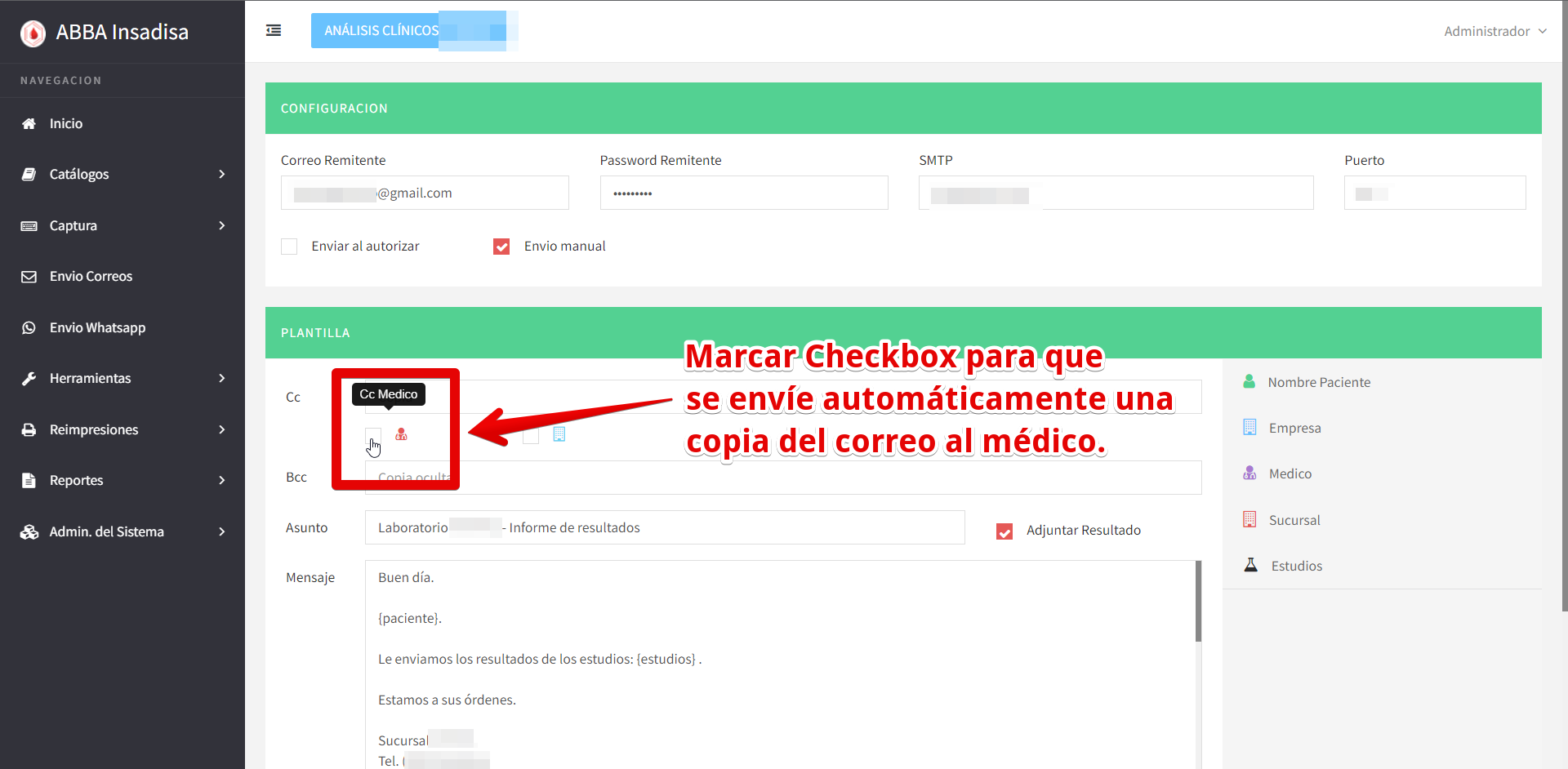Check the Cc company checkbox beside building icon
Screen dimensions: 1568x769
pos(531,436)
